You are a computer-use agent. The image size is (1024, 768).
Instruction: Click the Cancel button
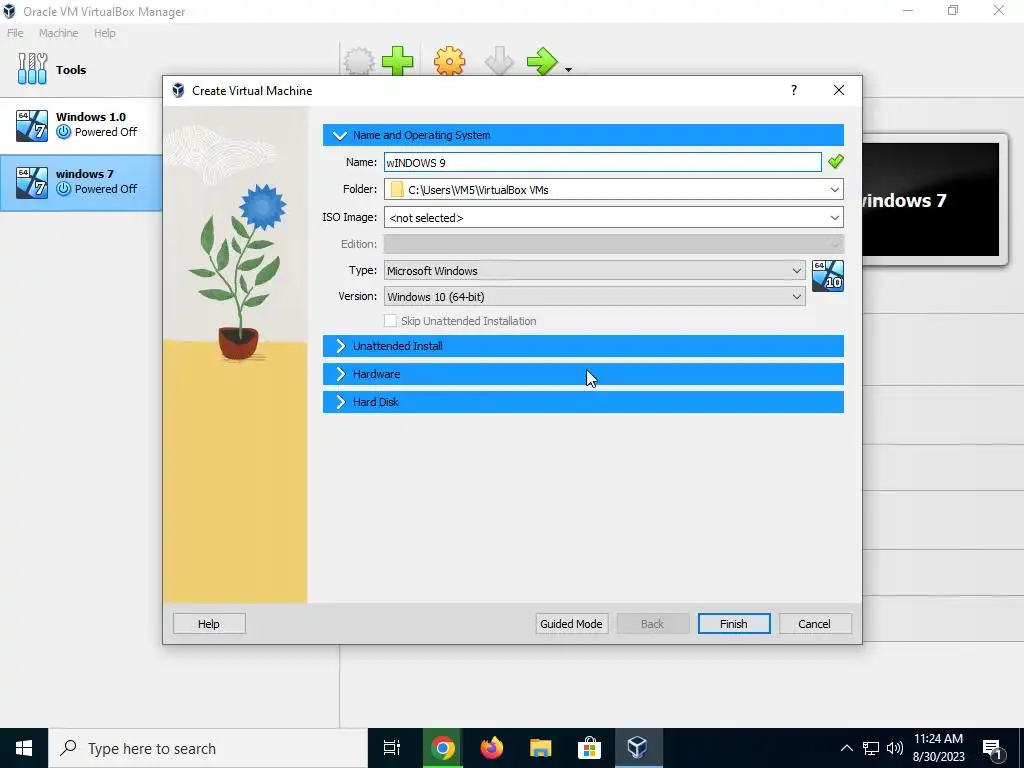tap(814, 624)
